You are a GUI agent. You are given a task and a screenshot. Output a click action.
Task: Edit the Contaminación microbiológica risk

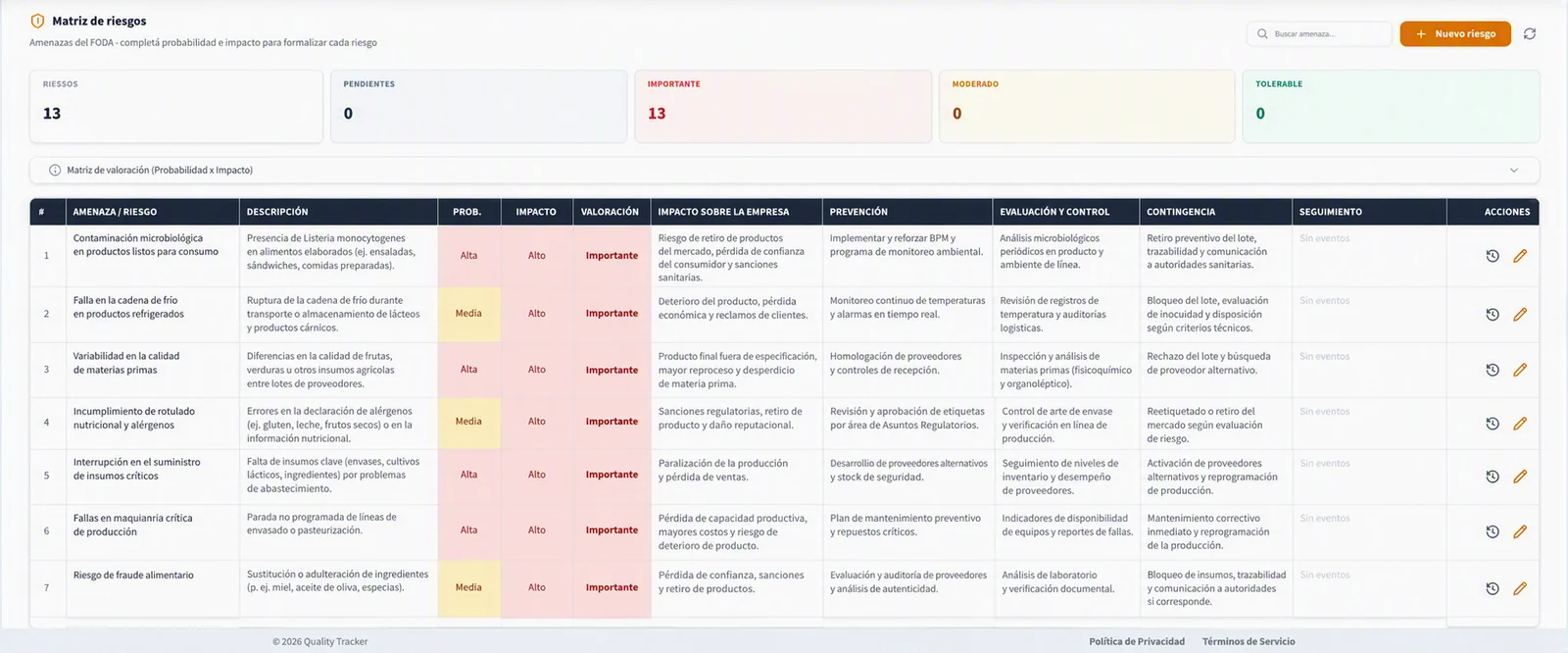[x=1520, y=256]
